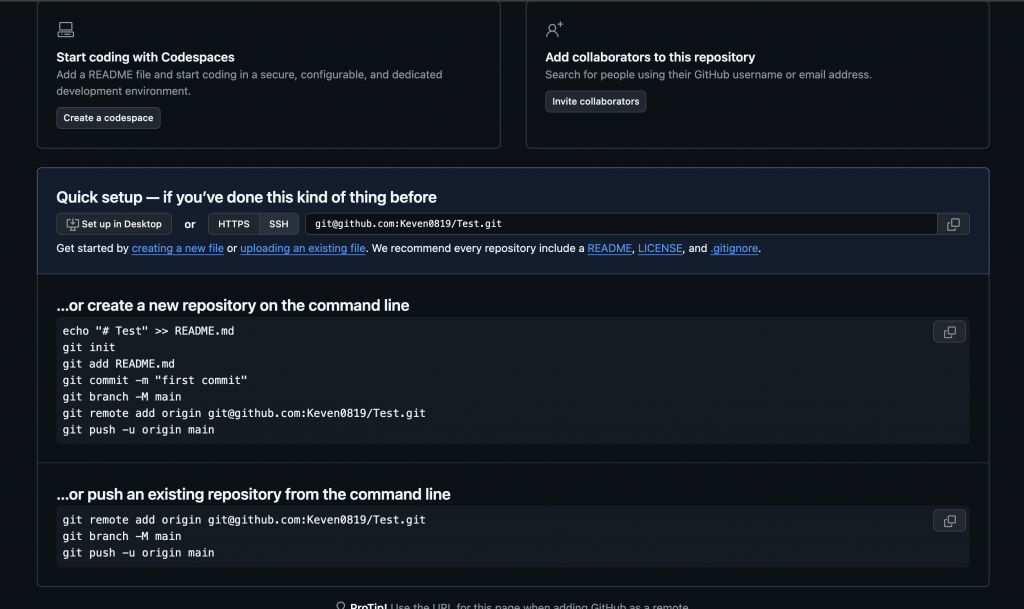Click the Codespaces computer icon
The image size is (1024, 609).
(65, 29)
